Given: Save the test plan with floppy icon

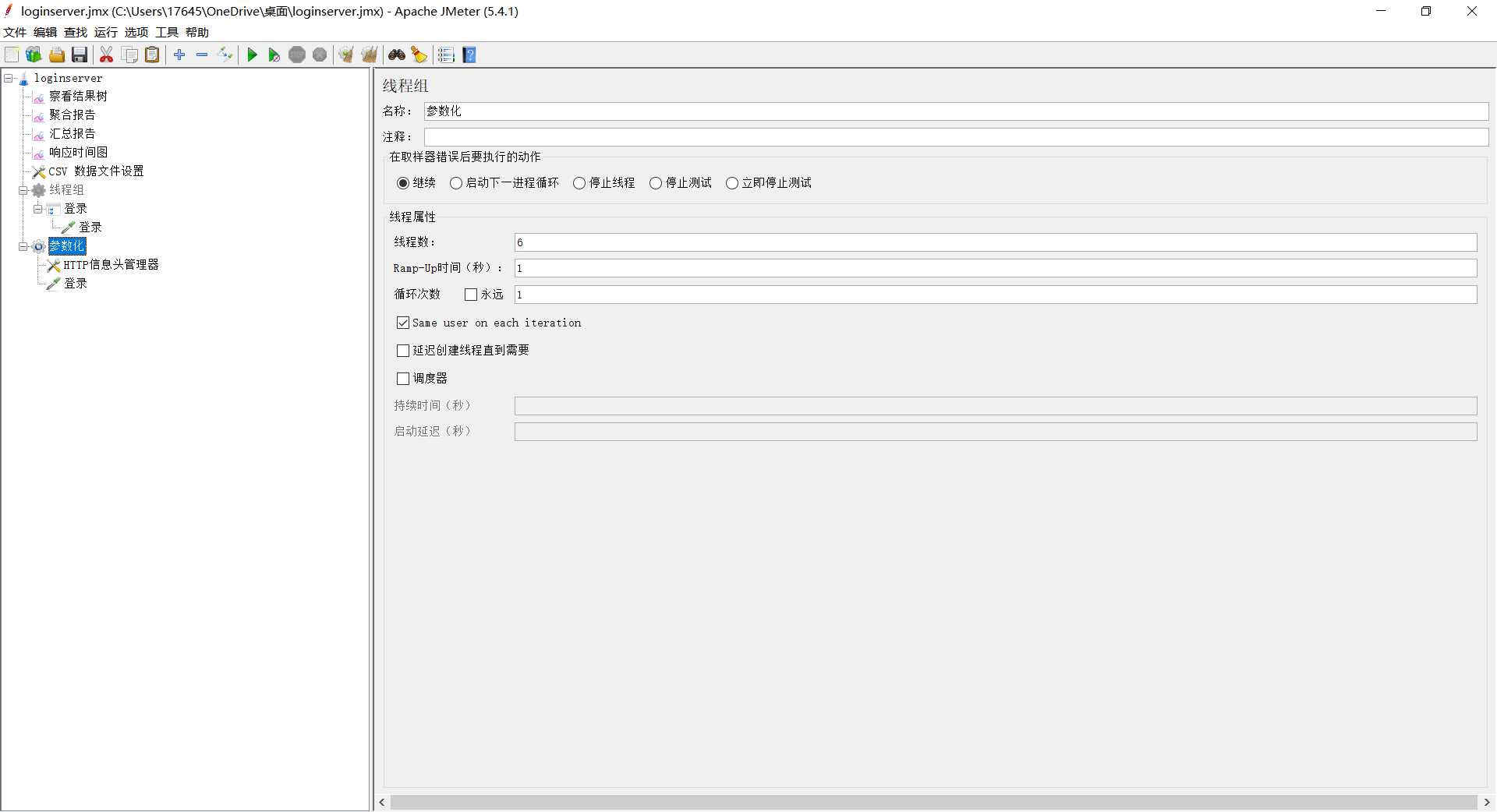Looking at the screenshot, I should click(80, 55).
